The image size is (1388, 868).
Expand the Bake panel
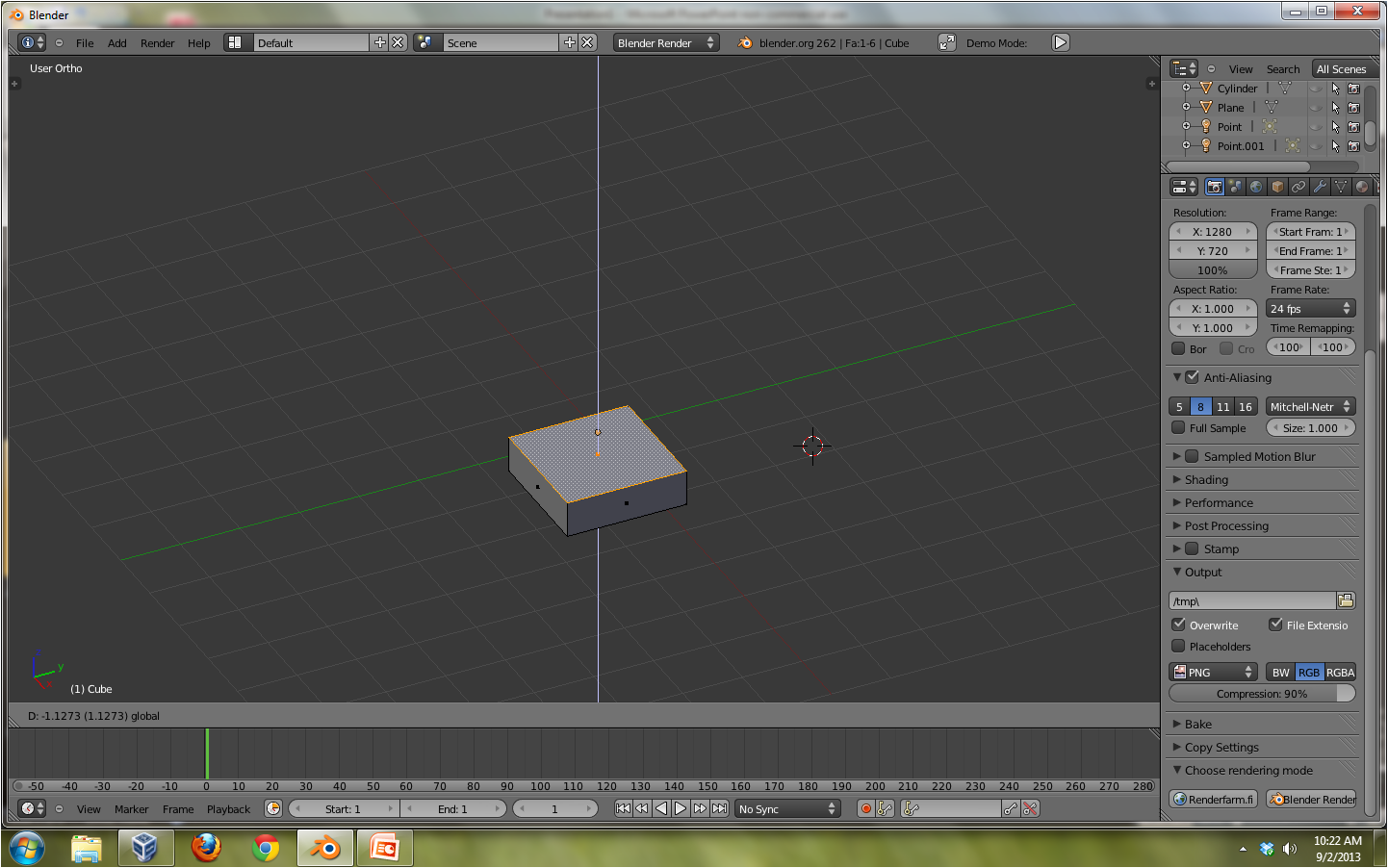tap(1265, 724)
